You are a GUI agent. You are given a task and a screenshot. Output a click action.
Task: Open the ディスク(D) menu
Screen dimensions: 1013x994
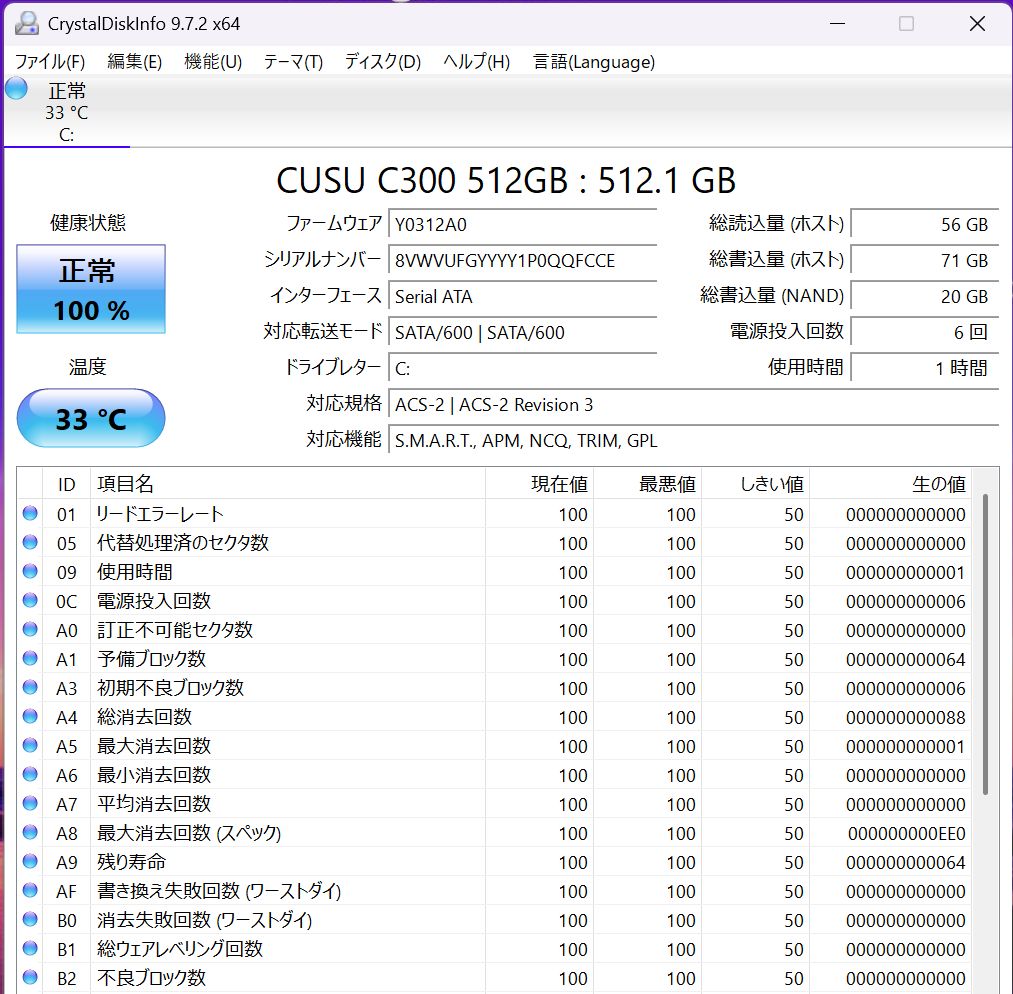[x=382, y=61]
